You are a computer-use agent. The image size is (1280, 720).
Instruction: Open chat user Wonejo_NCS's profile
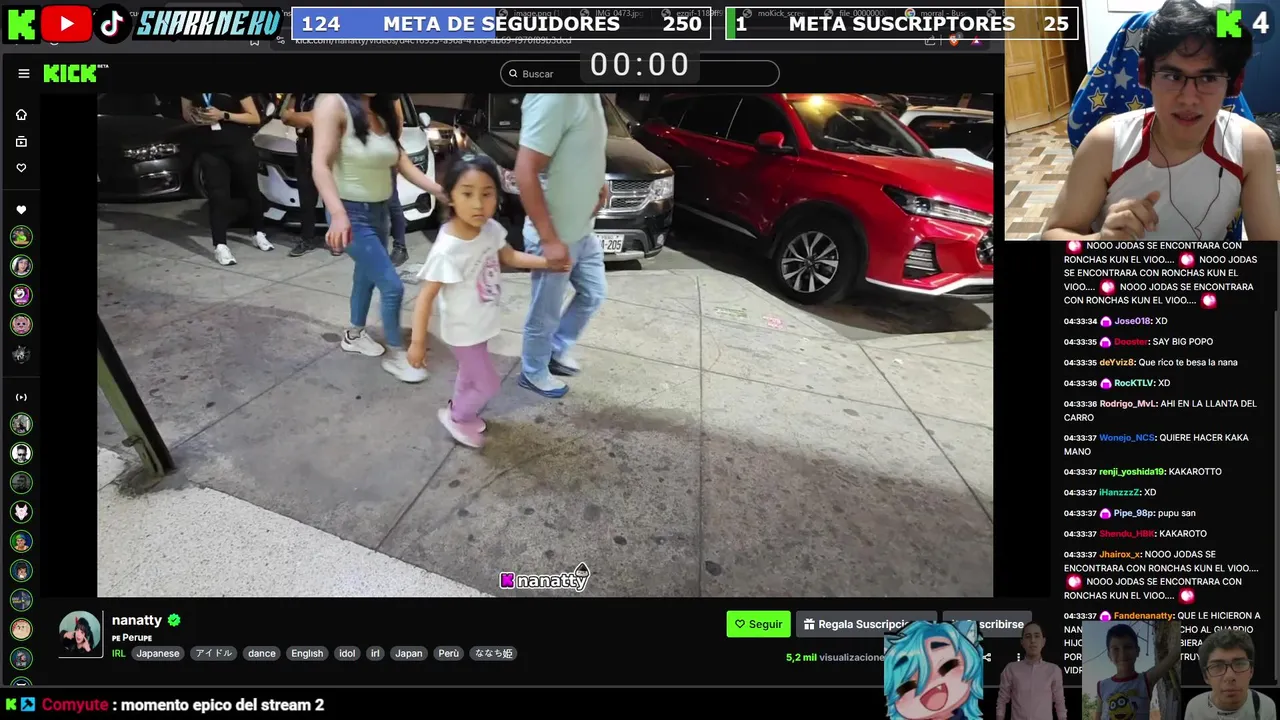point(1127,438)
